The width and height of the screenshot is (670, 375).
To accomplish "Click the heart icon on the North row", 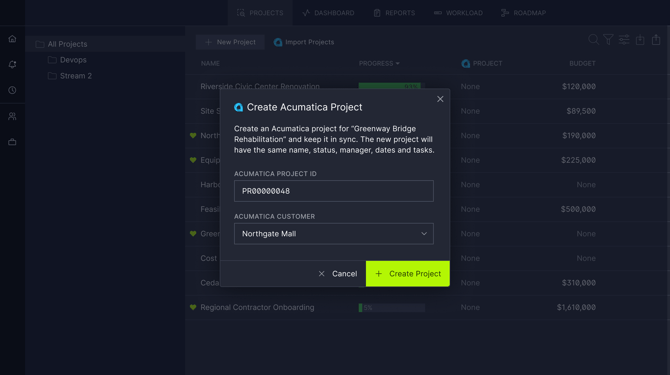I will pyautogui.click(x=193, y=135).
